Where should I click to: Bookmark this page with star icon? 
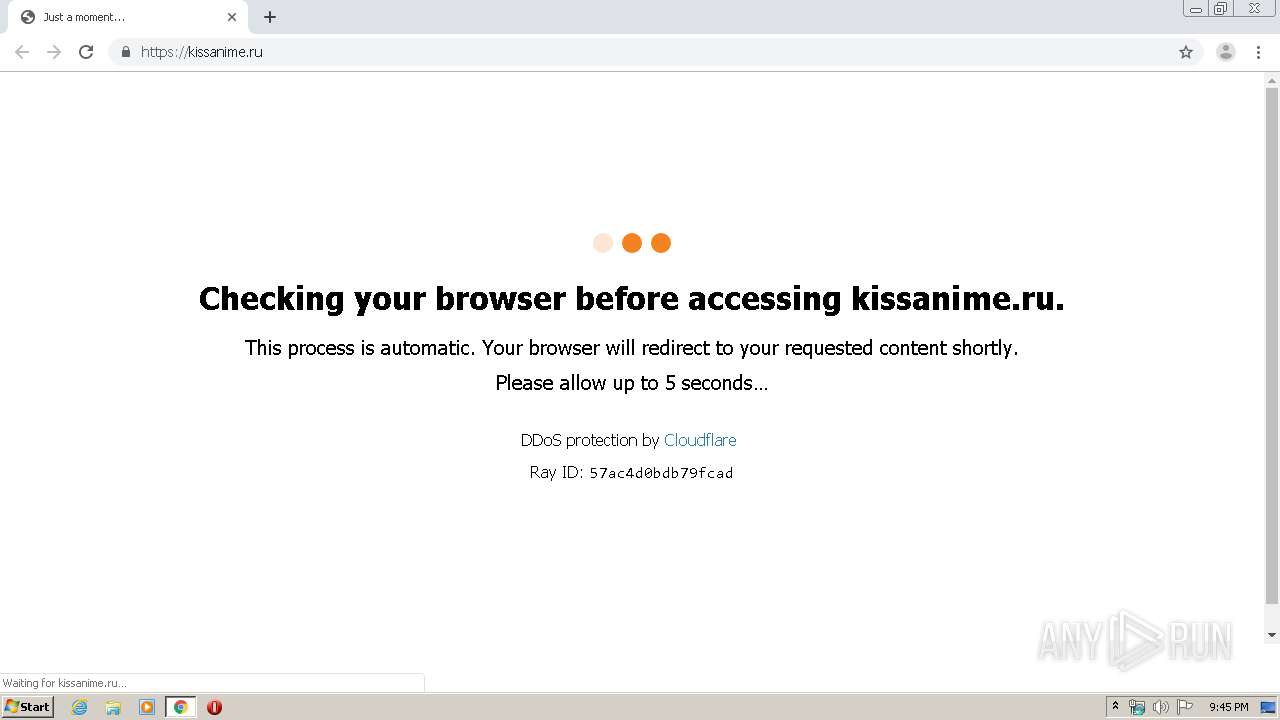pos(1186,52)
